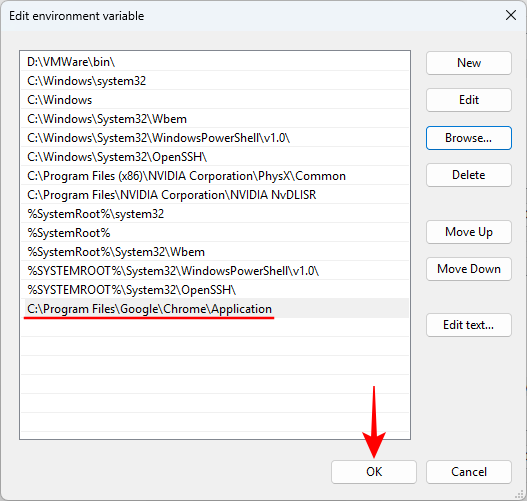Select C:\Windows\System32\OpenSSH\ row

click(215, 157)
